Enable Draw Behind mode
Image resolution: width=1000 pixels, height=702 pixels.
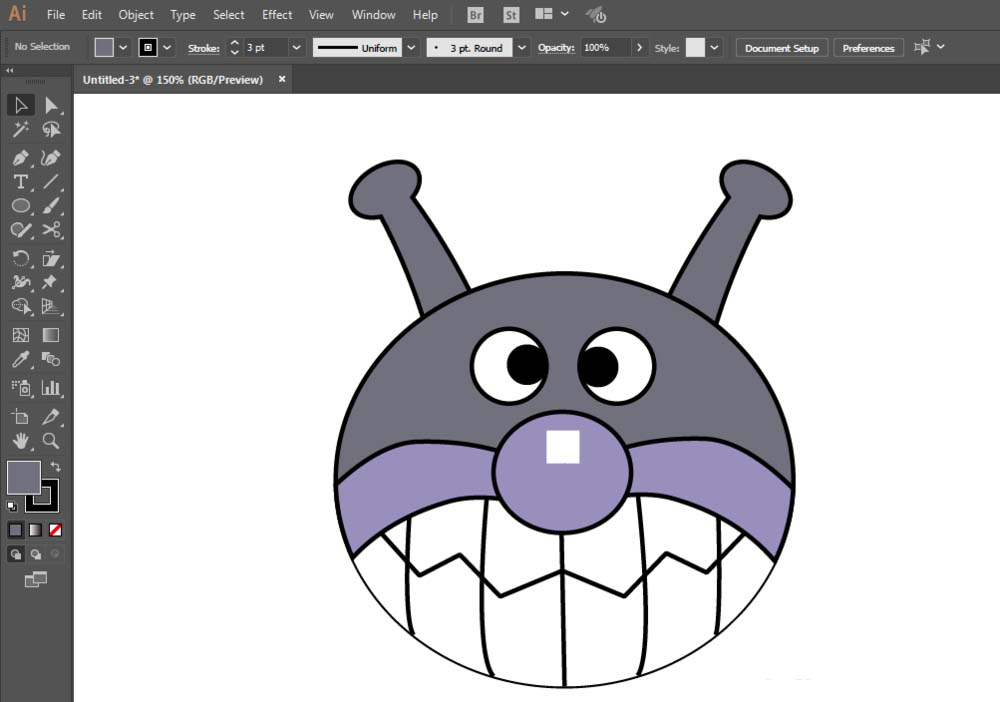tap(36, 554)
